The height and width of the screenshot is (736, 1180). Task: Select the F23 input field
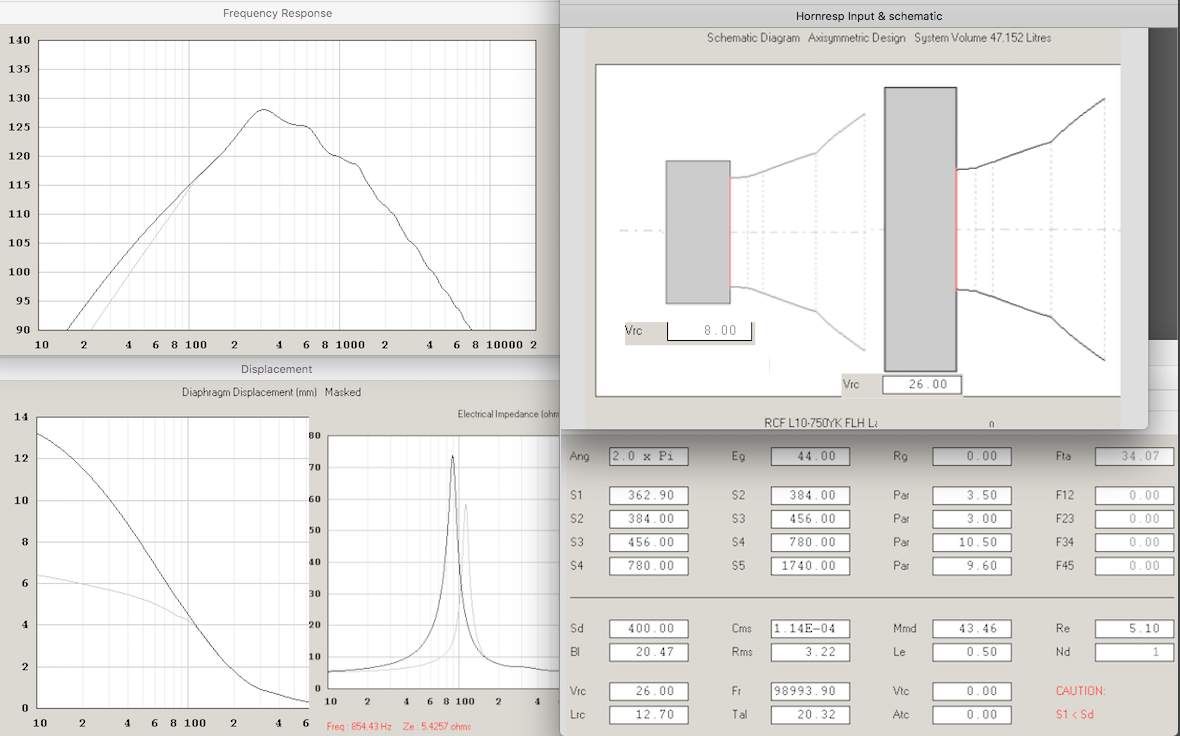pyautogui.click(x=1134, y=519)
